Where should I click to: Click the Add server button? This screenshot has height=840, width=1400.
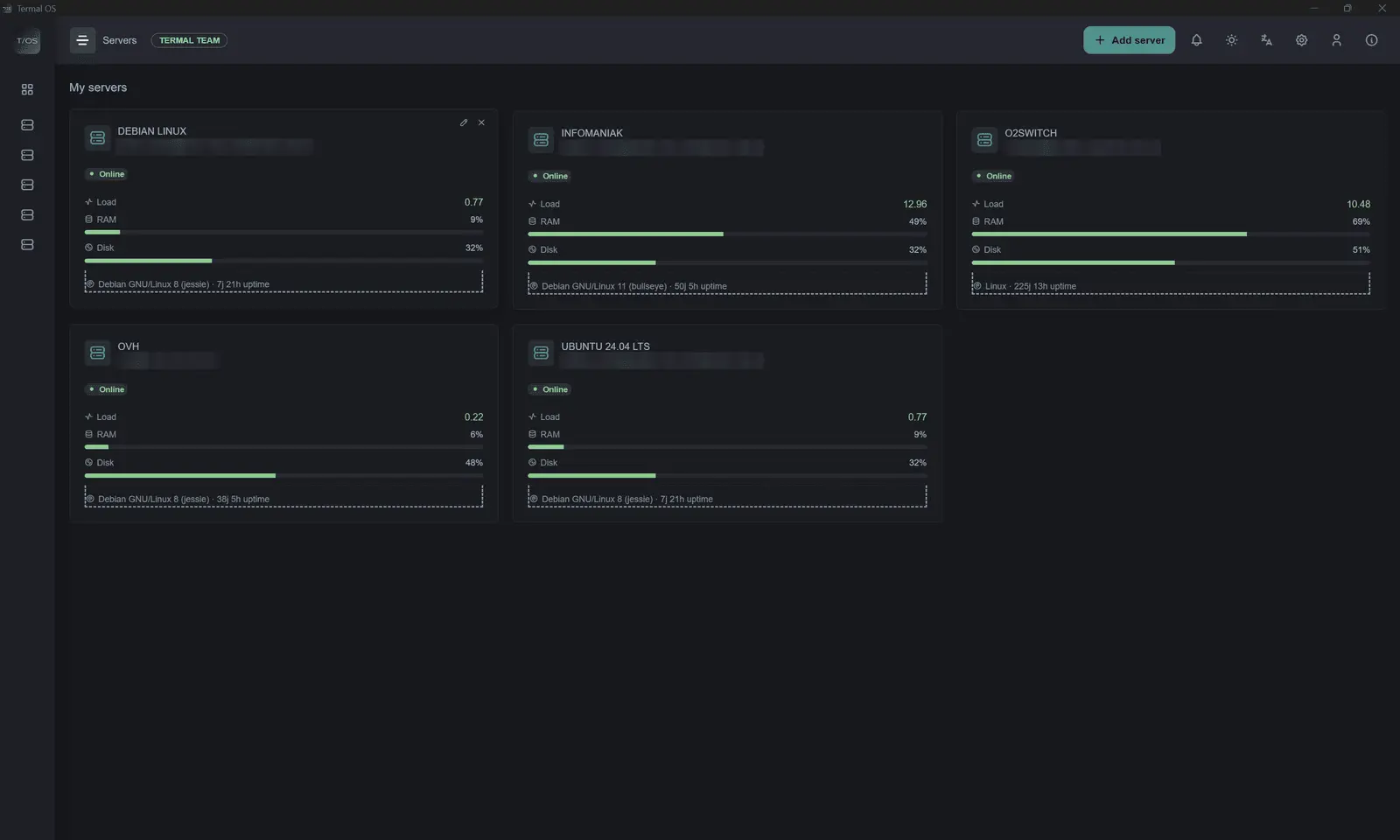tap(1129, 40)
